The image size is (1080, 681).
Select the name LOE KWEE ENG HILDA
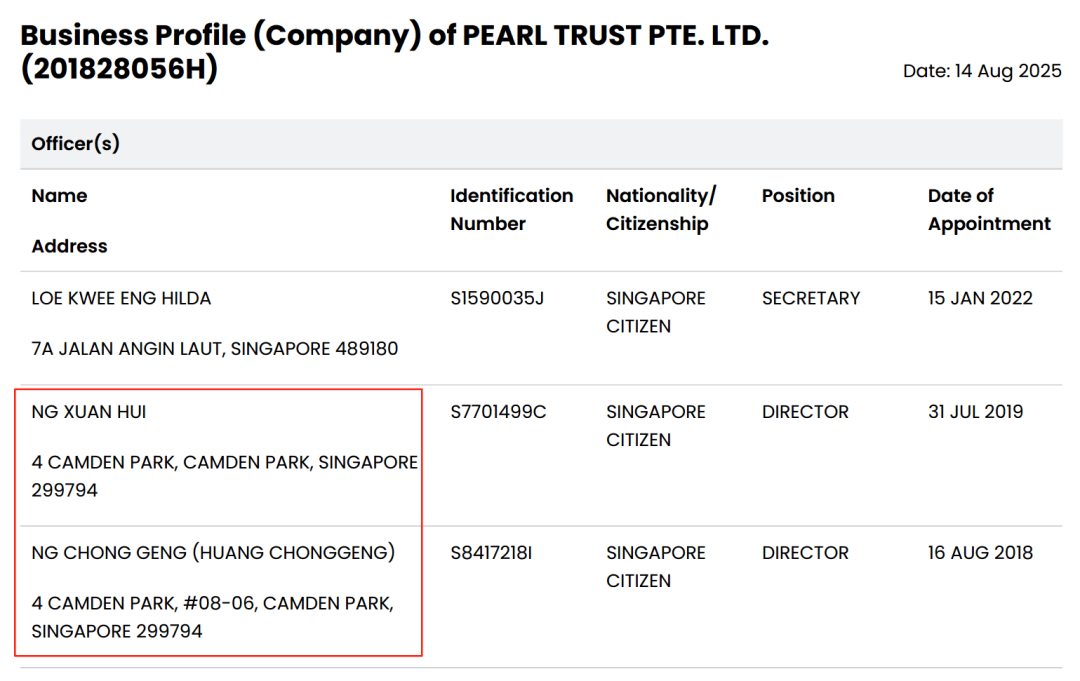(121, 299)
